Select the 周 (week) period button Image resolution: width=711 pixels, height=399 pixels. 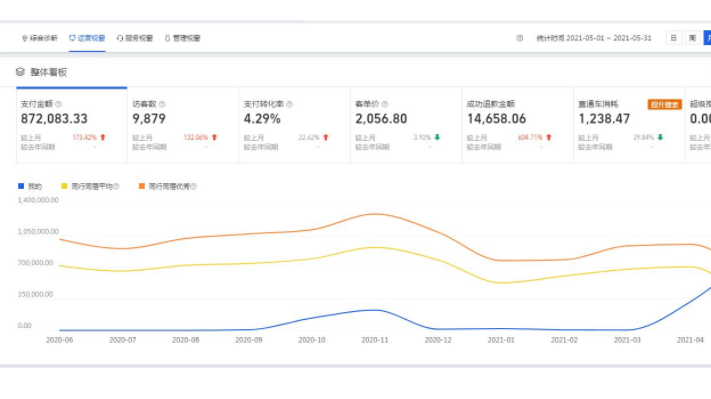point(692,38)
